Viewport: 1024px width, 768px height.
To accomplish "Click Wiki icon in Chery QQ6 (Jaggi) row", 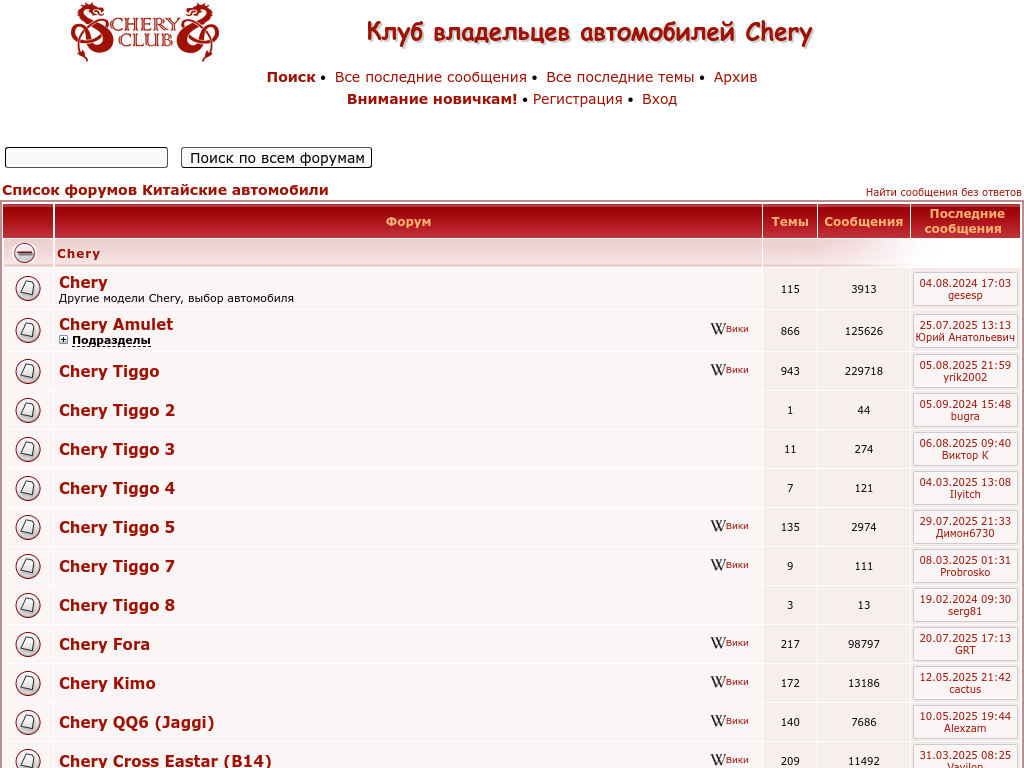I will click(x=729, y=721).
